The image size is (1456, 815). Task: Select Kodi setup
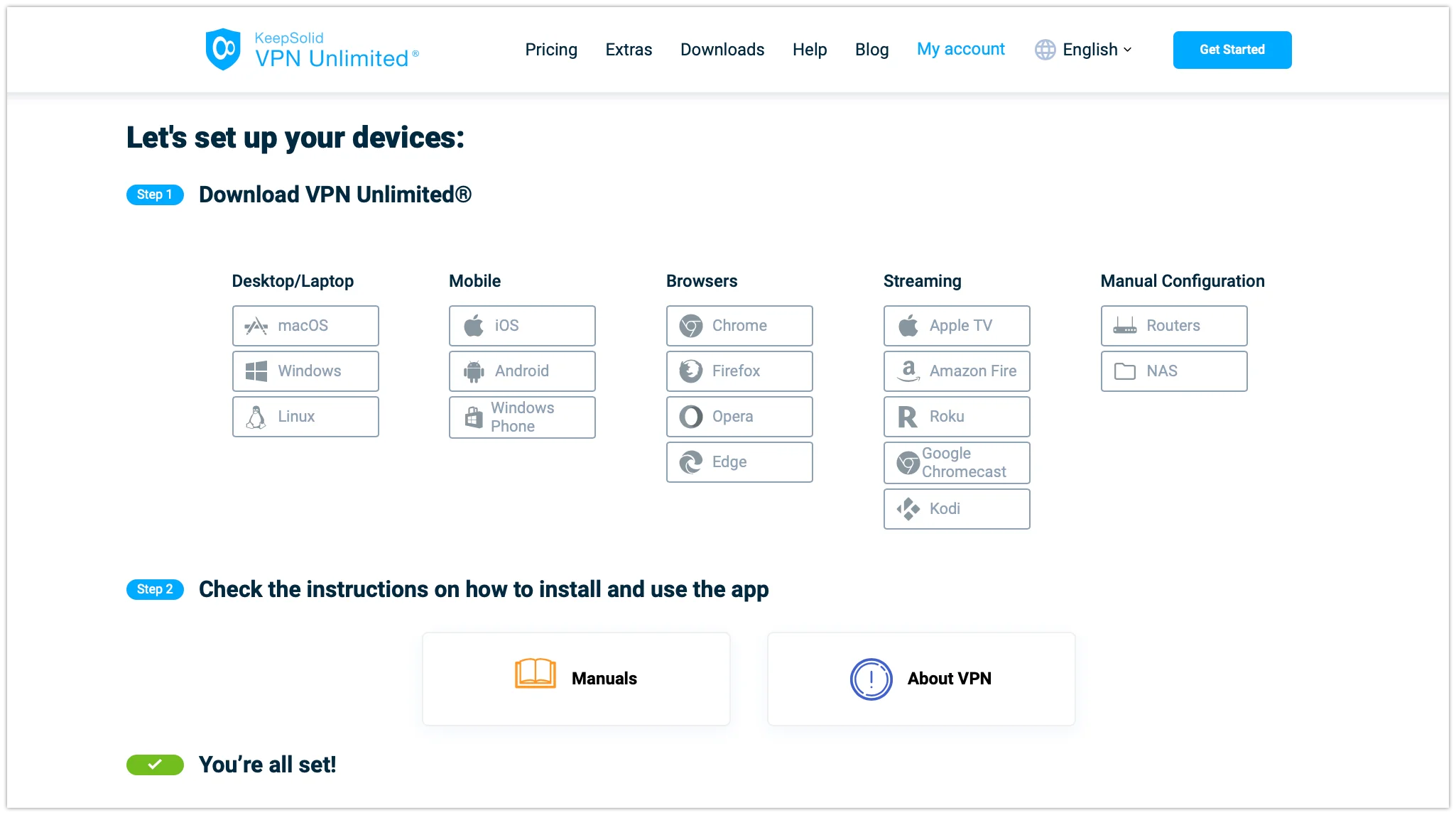click(x=957, y=509)
